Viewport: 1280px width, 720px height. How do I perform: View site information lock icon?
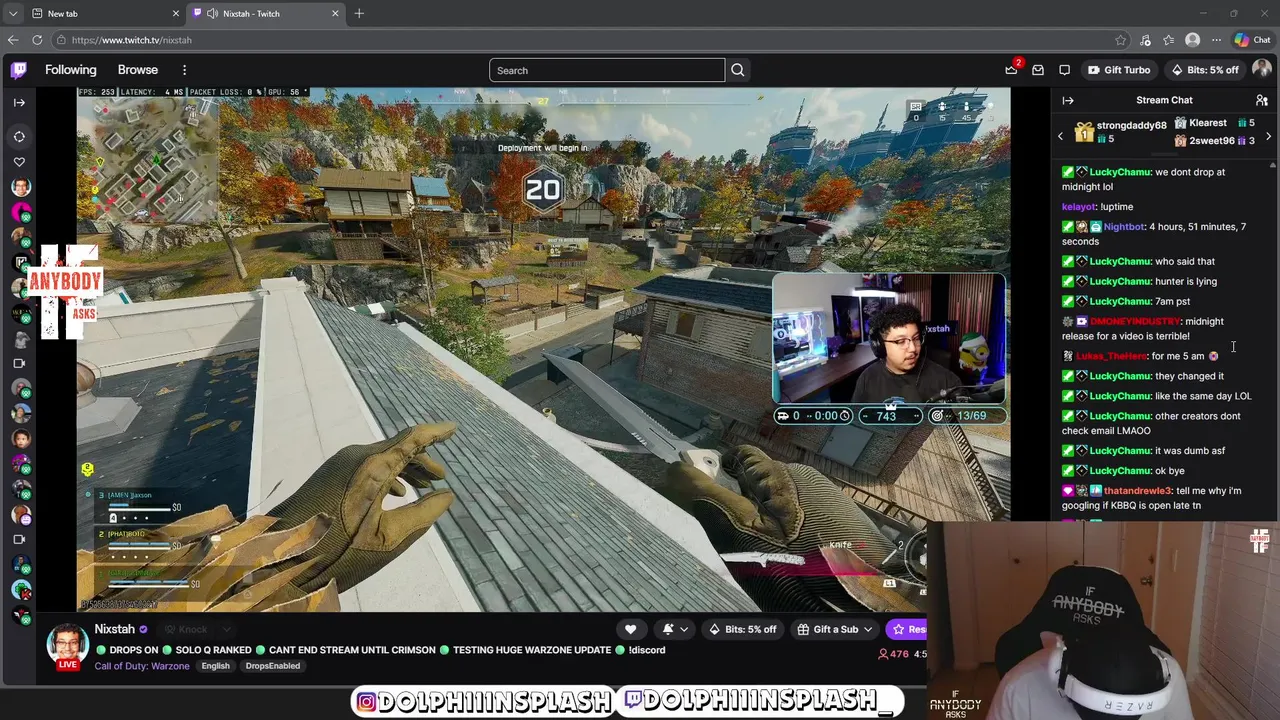point(62,40)
